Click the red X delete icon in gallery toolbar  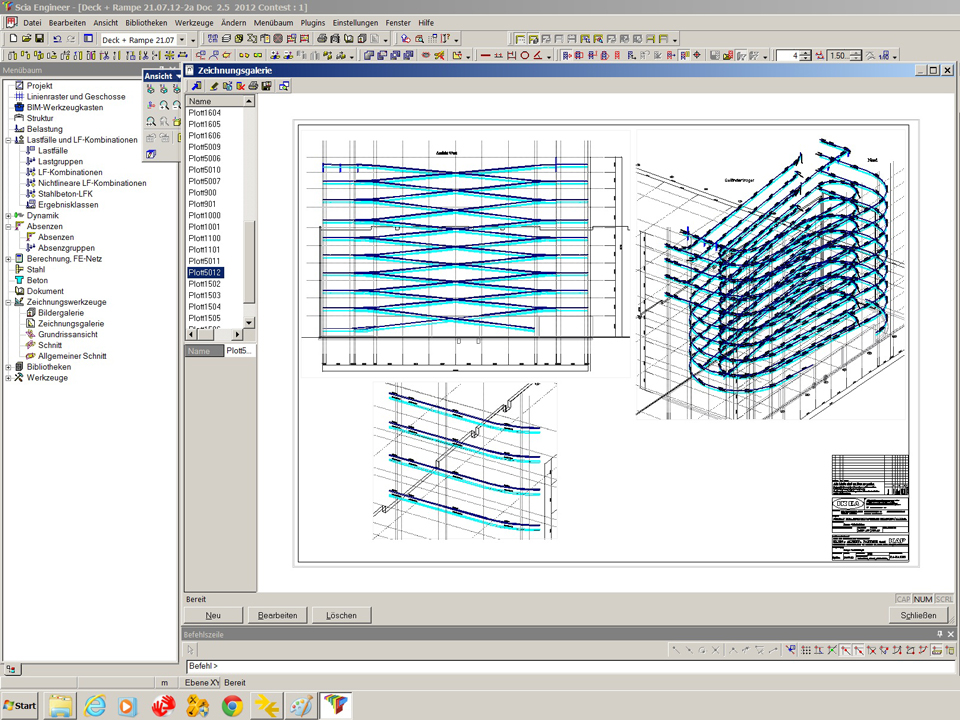point(241,86)
